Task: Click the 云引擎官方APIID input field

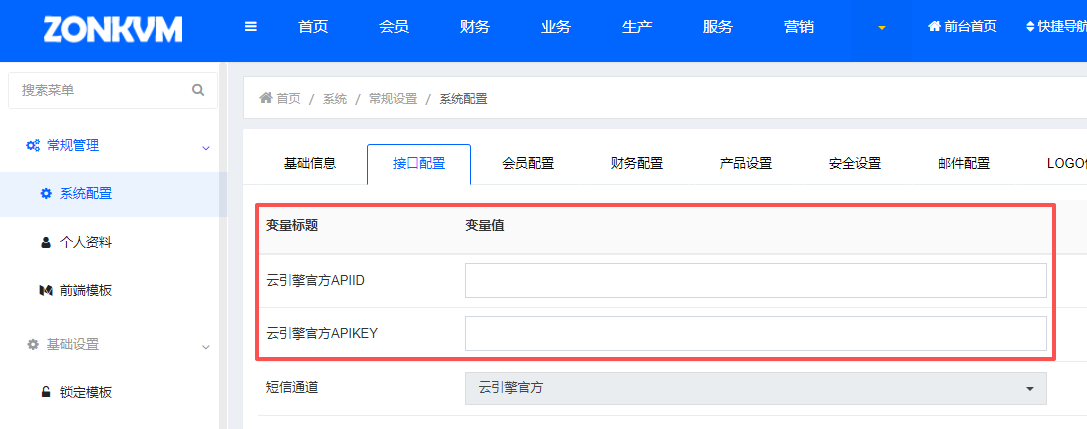Action: tap(755, 281)
